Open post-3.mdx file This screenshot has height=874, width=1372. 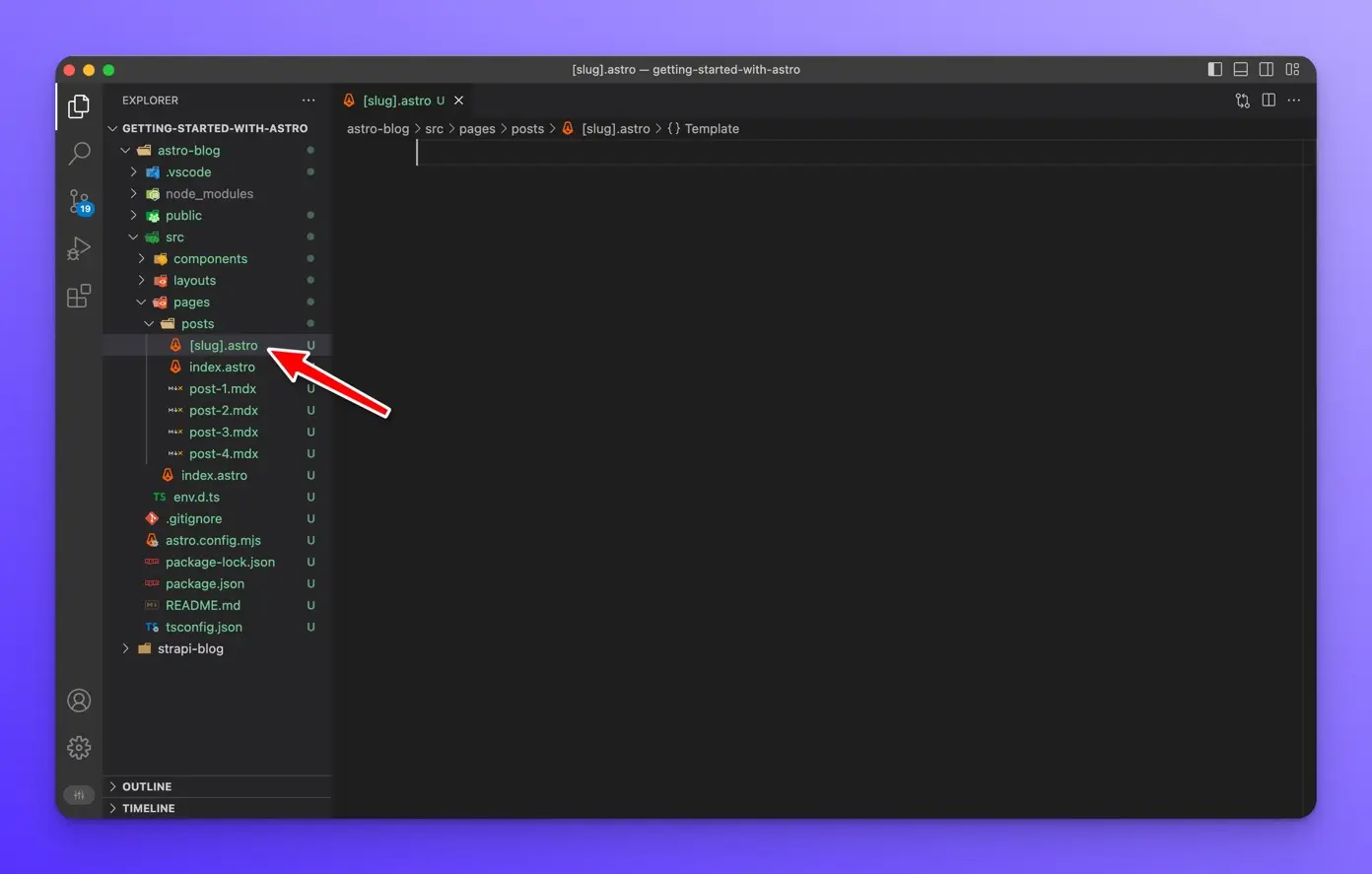point(217,433)
